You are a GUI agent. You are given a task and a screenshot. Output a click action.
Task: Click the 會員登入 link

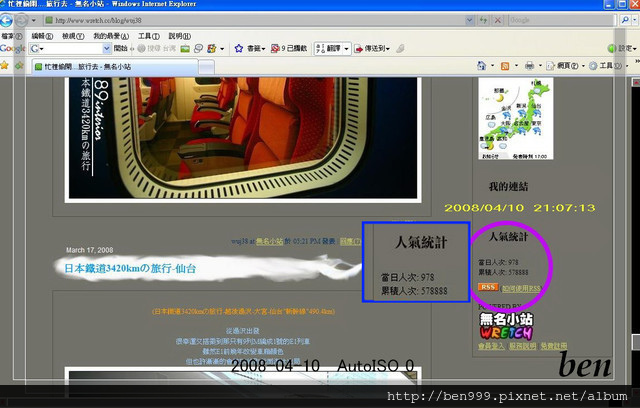[x=491, y=346]
